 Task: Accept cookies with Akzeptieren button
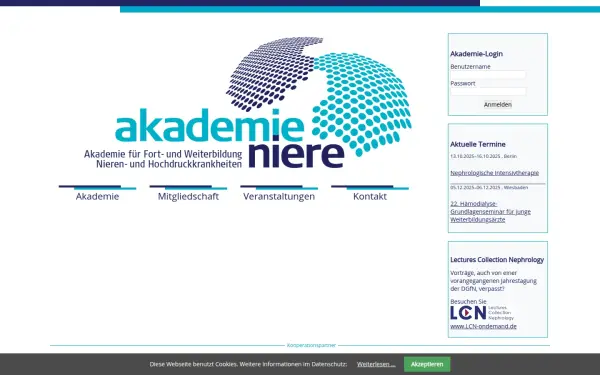point(427,364)
